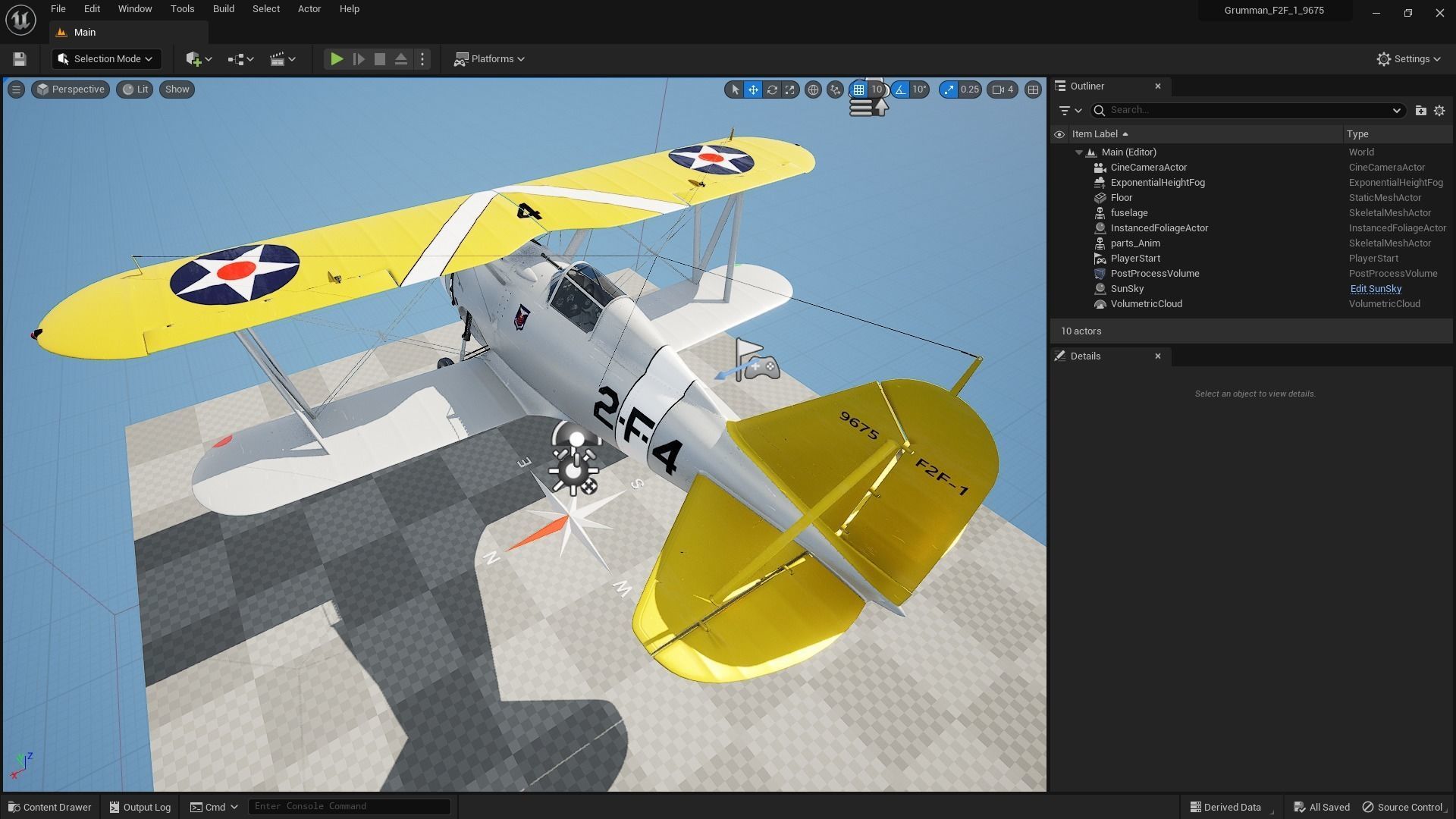Click the create new folder icon in the Outliner
1456x819 pixels.
pos(1420,111)
